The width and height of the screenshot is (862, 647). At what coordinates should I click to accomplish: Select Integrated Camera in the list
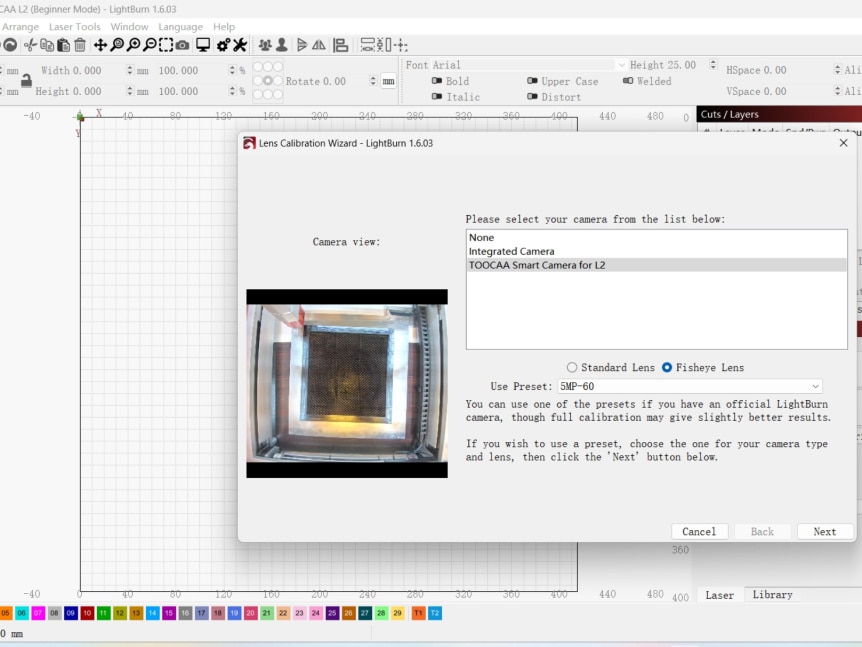click(656, 251)
